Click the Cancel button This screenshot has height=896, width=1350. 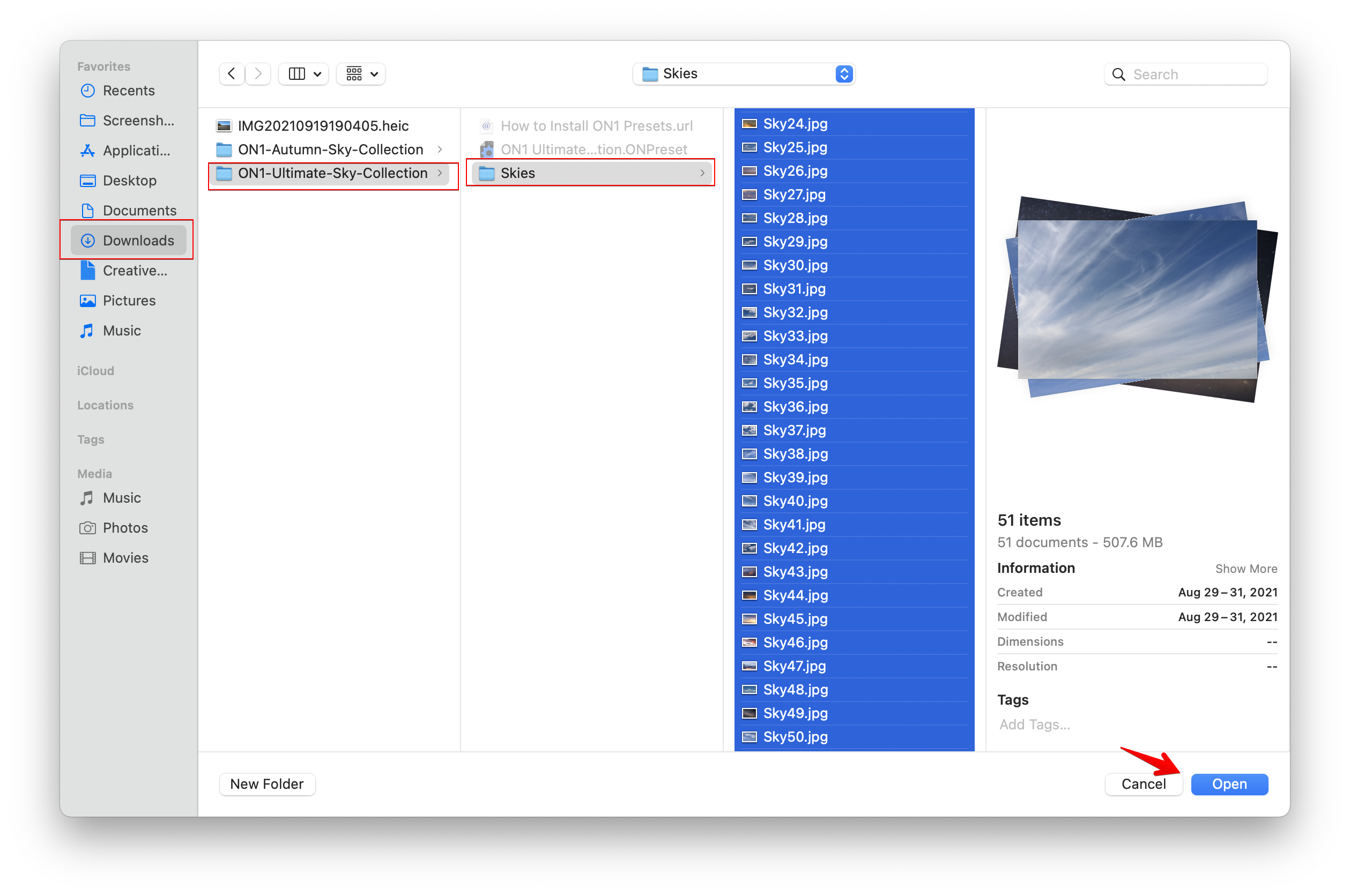pos(1143,784)
